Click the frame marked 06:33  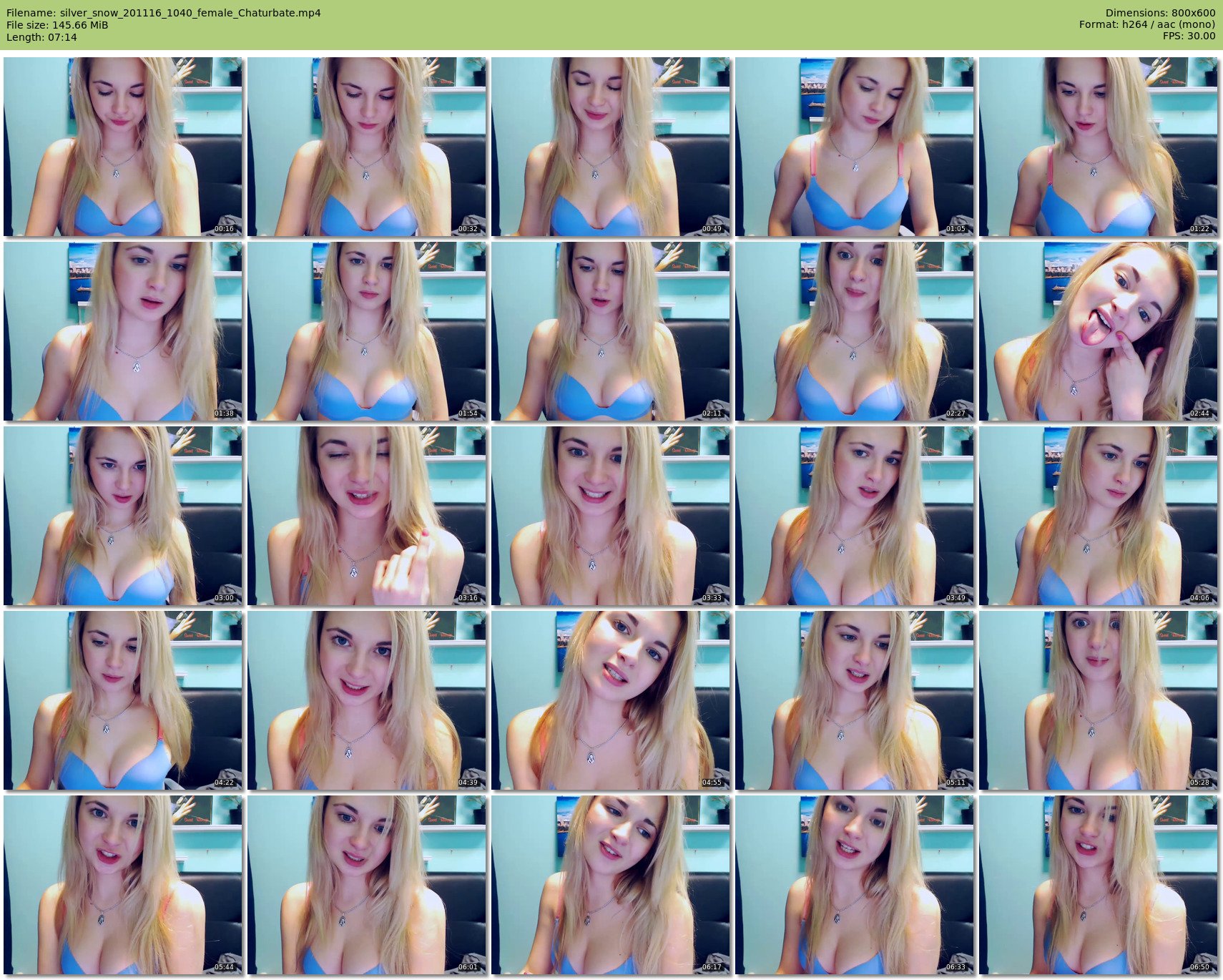tap(855, 885)
